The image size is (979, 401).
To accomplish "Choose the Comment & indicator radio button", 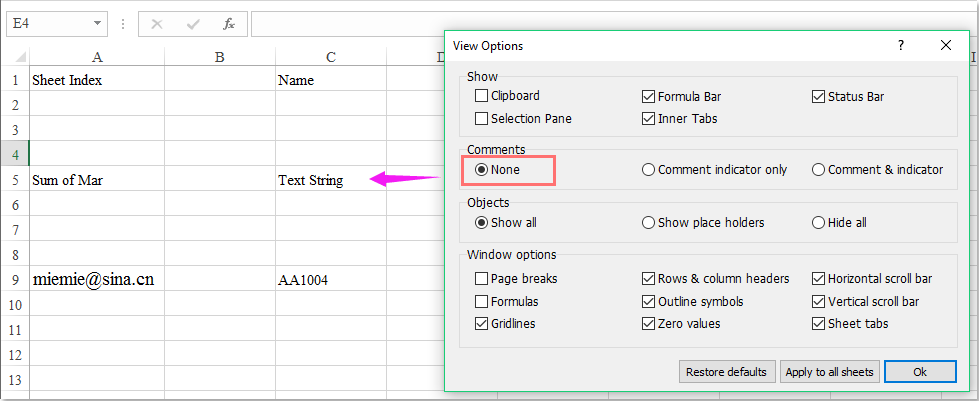I will click(819, 170).
